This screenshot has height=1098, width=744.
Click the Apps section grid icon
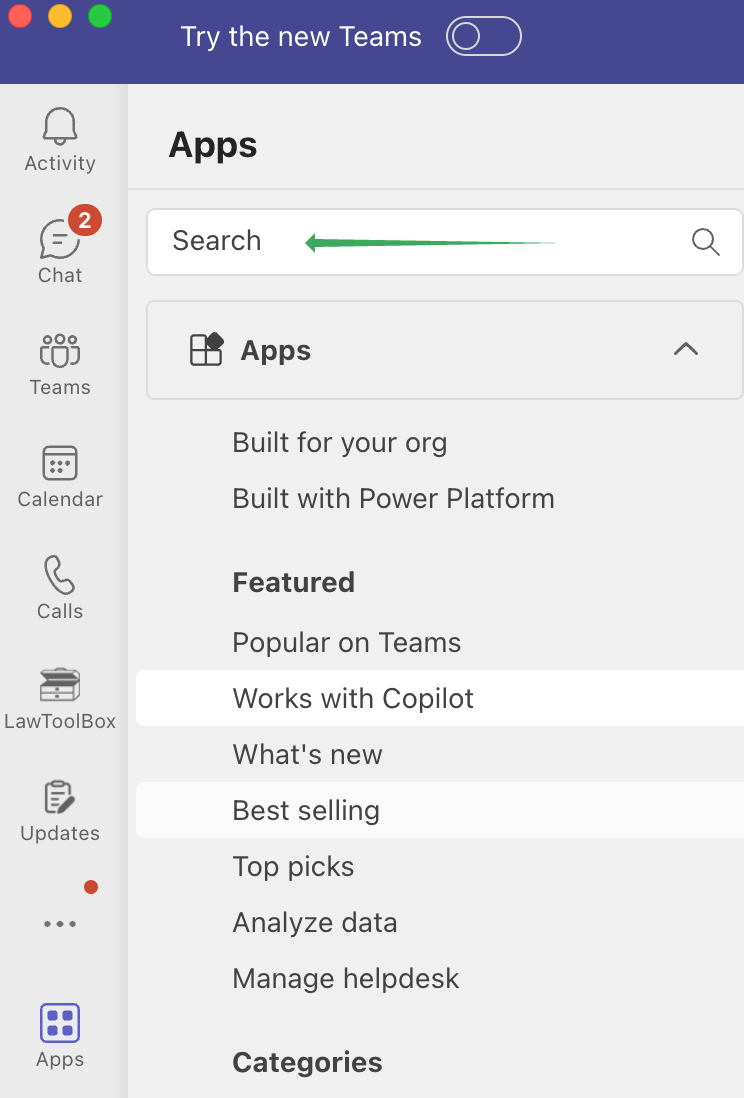(207, 349)
